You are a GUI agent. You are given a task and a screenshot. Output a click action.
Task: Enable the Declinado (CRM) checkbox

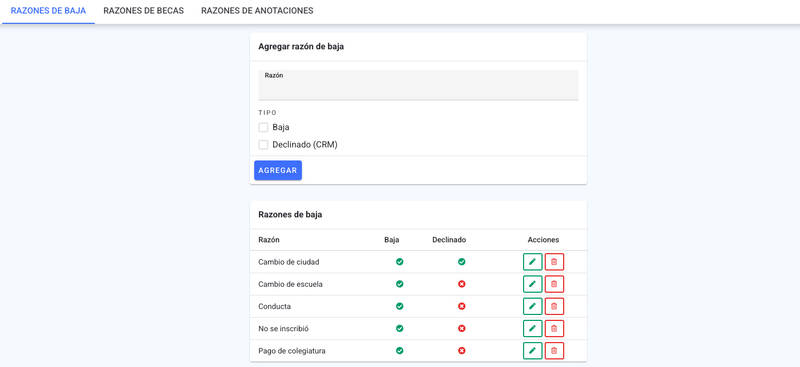click(263, 145)
